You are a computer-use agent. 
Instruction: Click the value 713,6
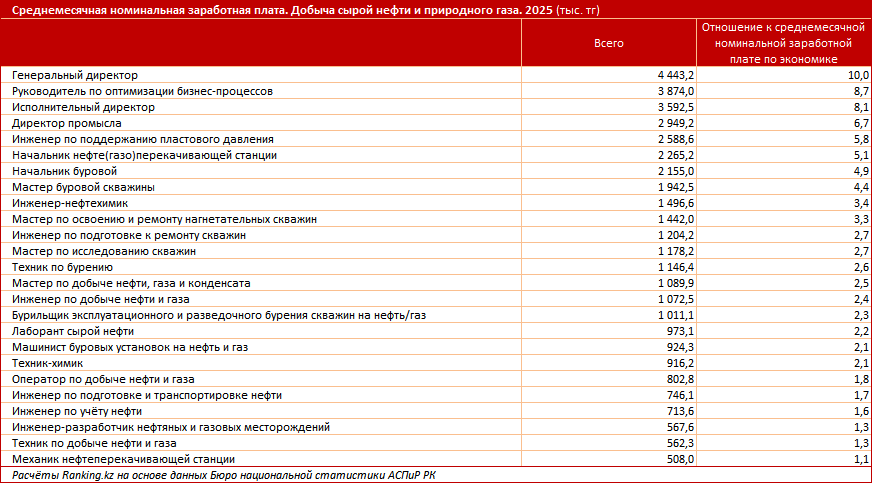tap(680, 411)
